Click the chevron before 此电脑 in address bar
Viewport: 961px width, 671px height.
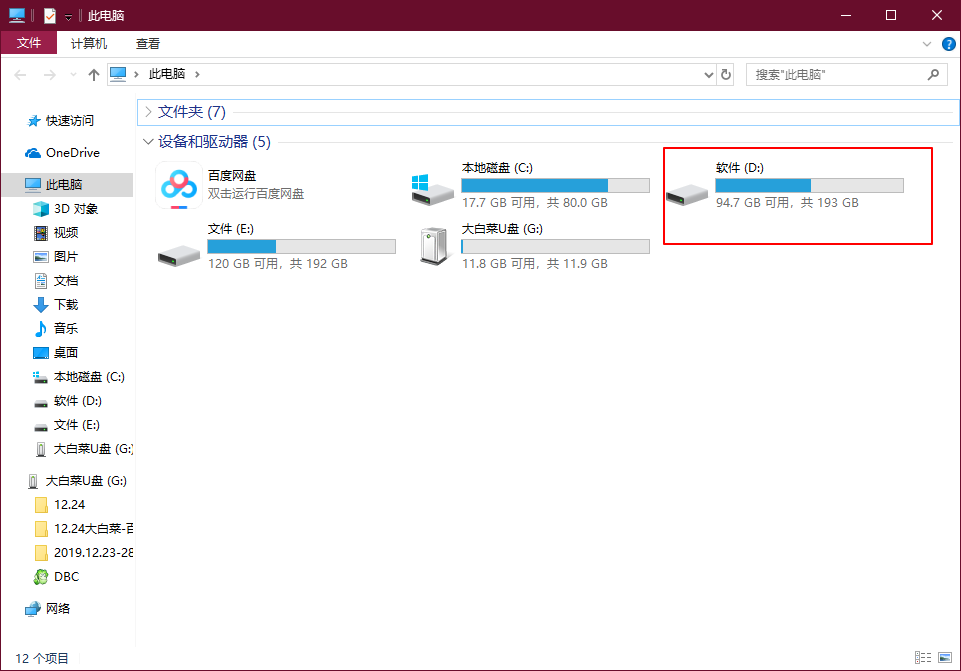click(136, 74)
